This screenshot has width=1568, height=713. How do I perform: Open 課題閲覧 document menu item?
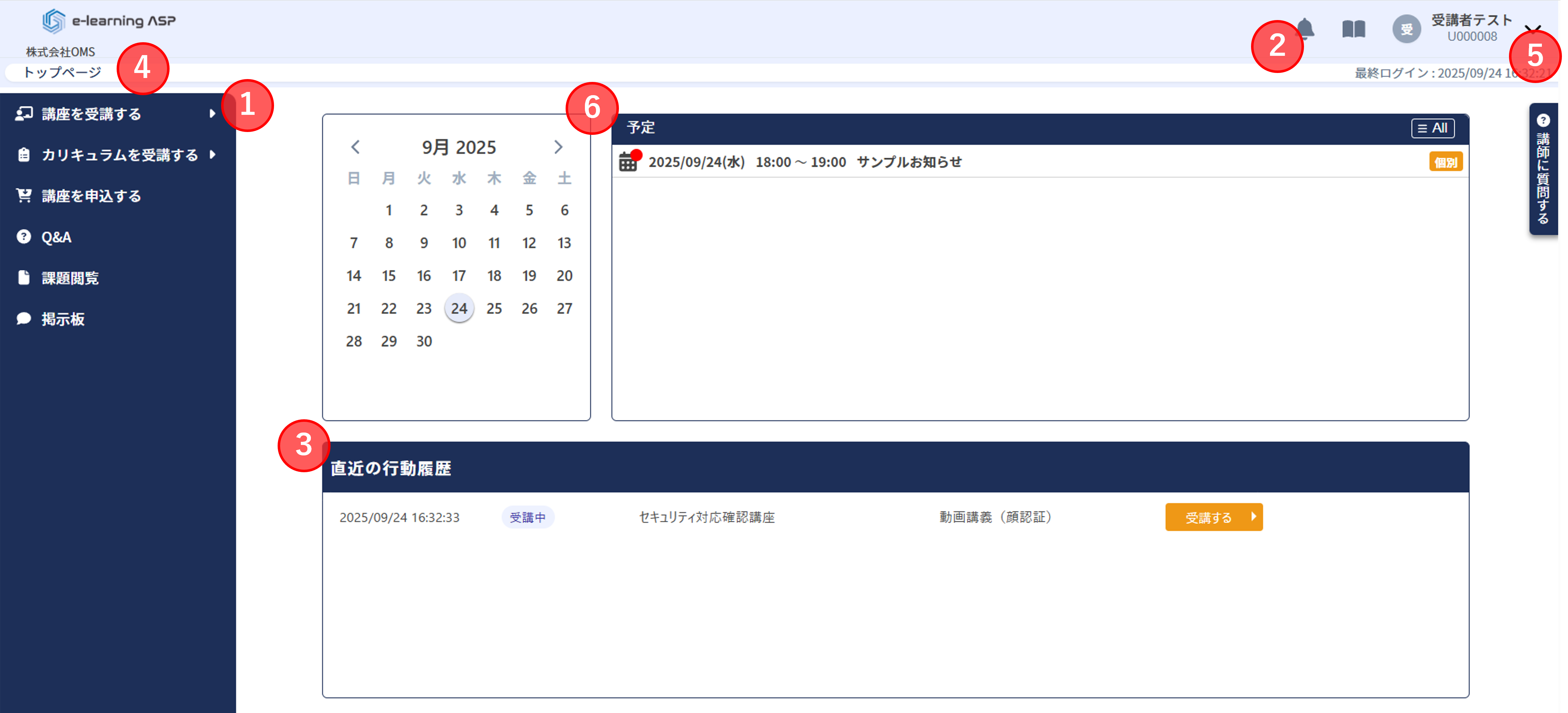tap(69, 278)
